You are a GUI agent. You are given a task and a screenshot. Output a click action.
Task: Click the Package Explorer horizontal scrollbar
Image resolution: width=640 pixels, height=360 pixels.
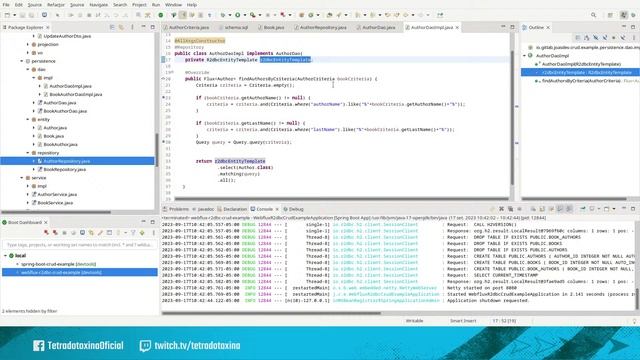pyautogui.click(x=56, y=212)
